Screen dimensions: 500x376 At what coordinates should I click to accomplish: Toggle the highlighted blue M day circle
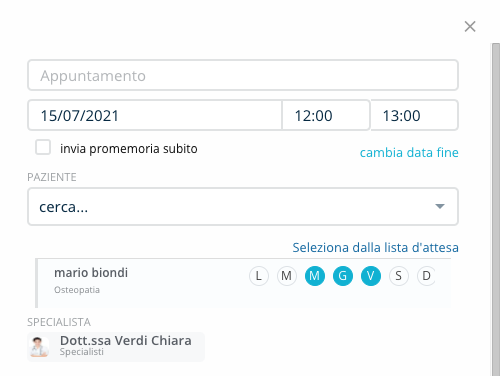(315, 276)
